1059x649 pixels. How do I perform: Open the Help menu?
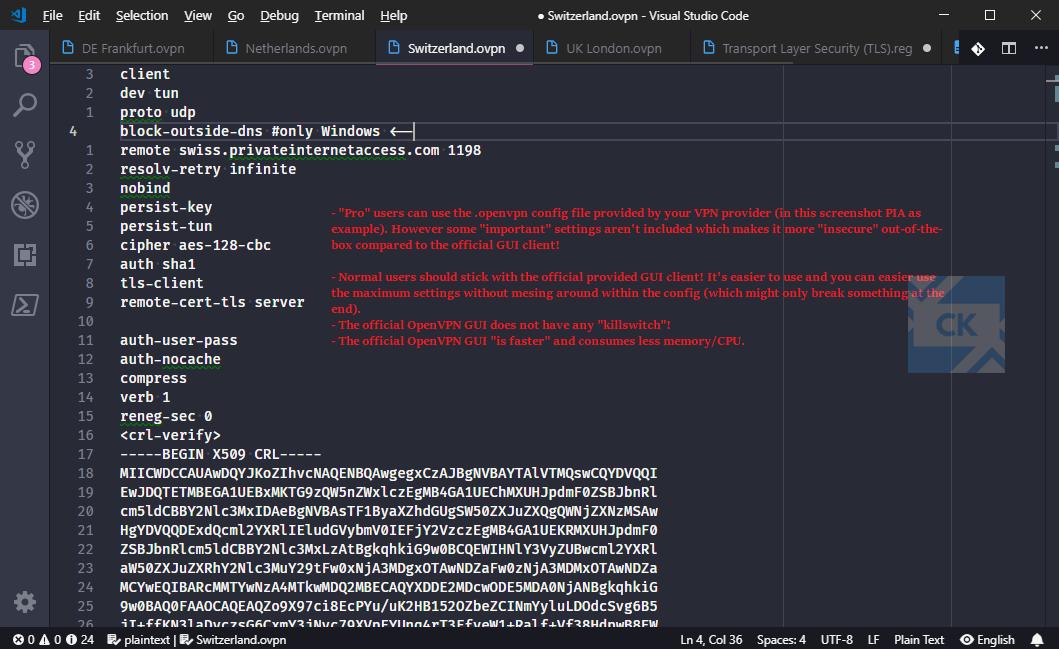click(393, 16)
